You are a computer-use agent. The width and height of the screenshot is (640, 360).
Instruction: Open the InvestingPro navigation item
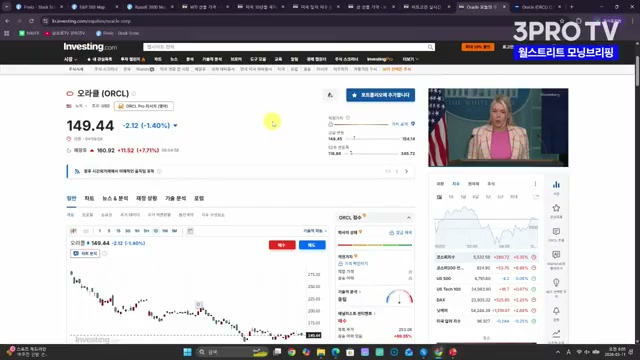tap(380, 59)
